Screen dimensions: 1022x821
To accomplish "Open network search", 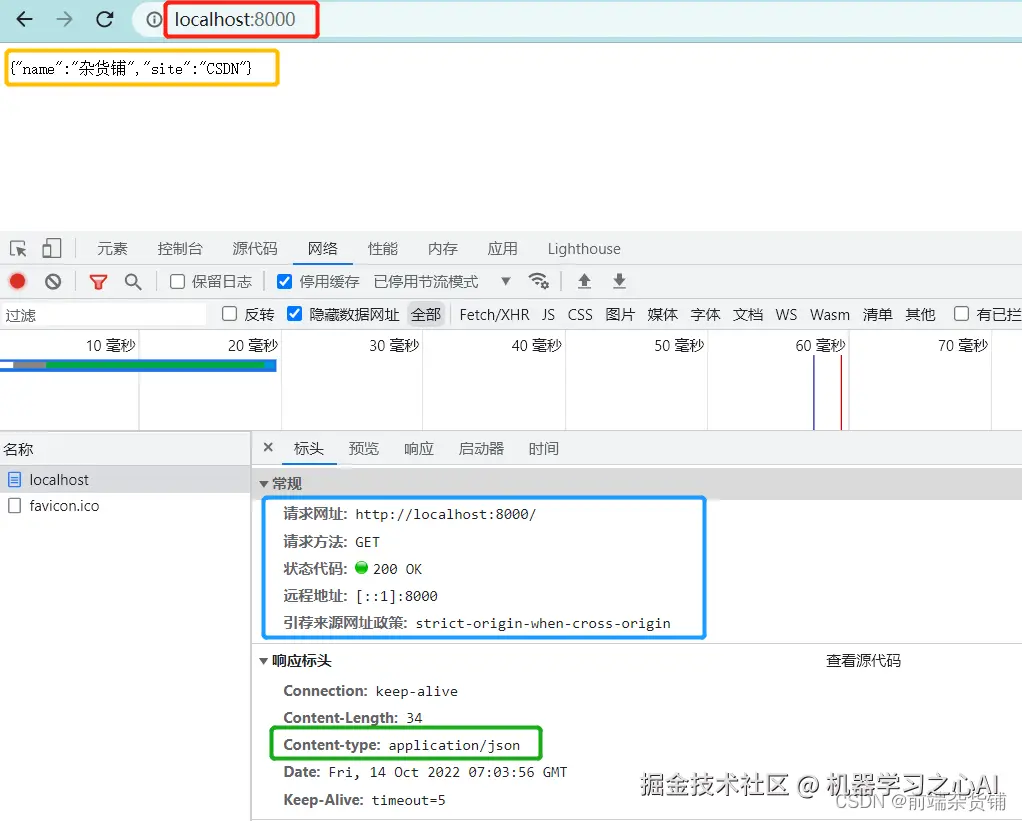I will pos(133,281).
